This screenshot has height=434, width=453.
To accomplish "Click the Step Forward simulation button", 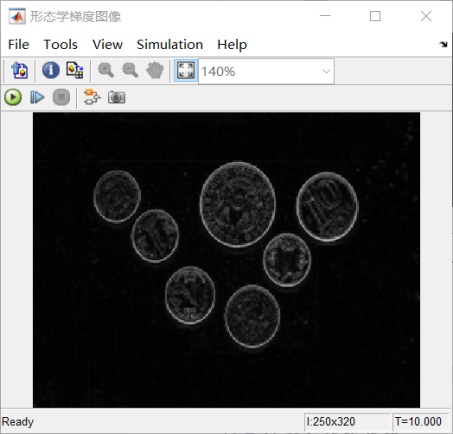I will [x=37, y=98].
